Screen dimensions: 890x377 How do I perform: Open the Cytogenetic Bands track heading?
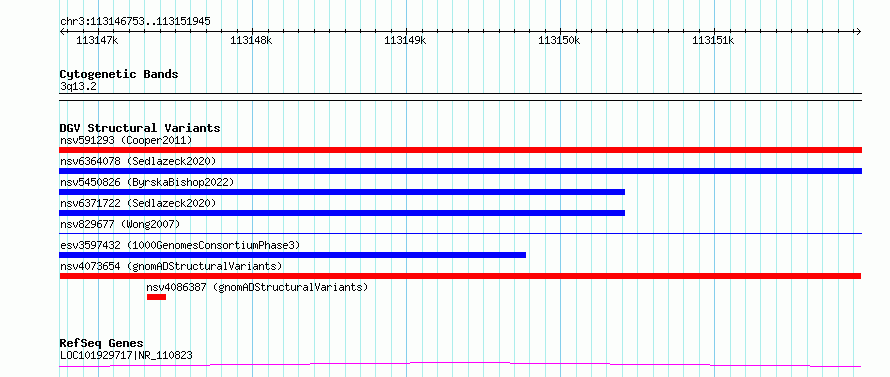tap(119, 74)
